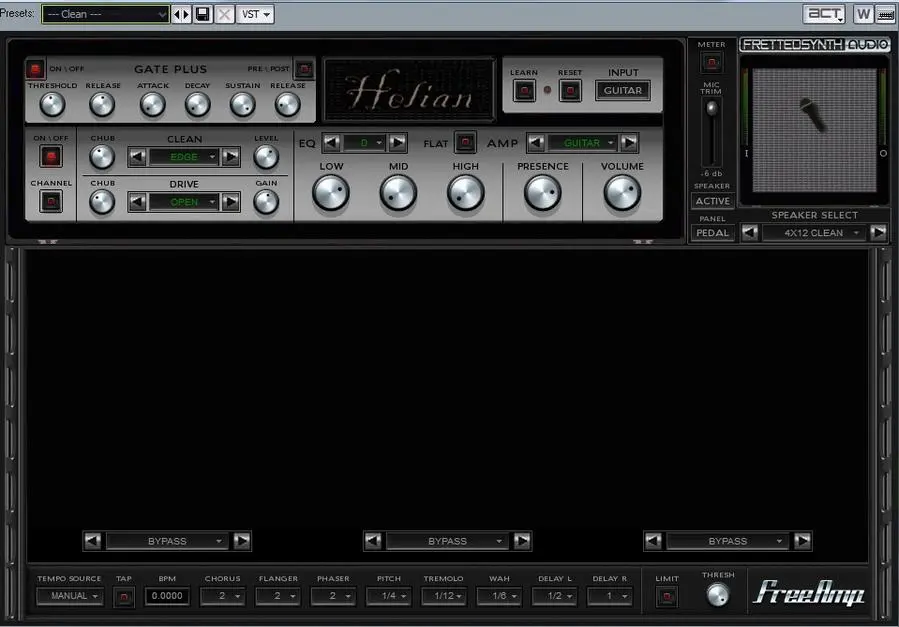
Task: Click previous arrow of right BYPASS slot
Action: (653, 540)
